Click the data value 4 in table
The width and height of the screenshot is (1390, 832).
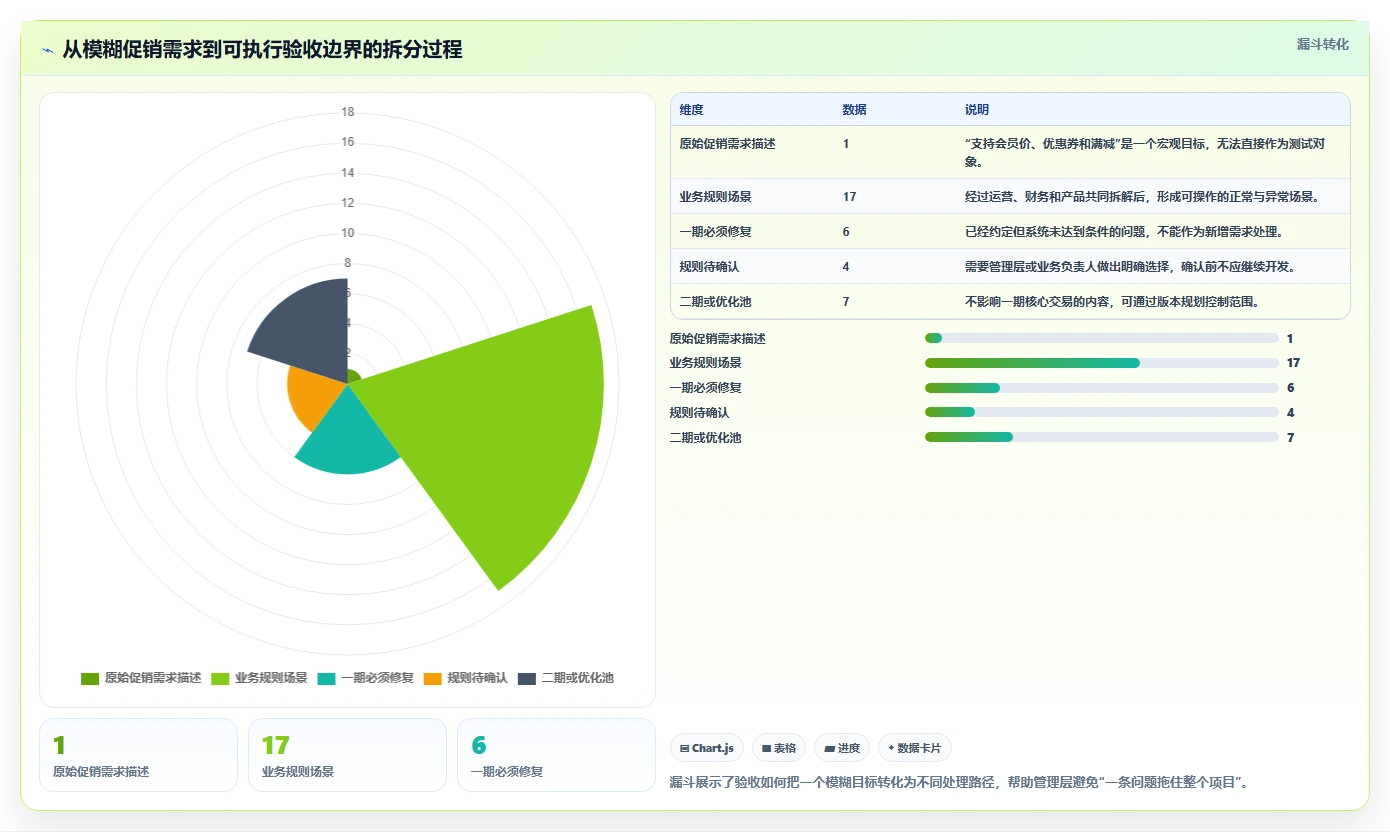coord(846,267)
